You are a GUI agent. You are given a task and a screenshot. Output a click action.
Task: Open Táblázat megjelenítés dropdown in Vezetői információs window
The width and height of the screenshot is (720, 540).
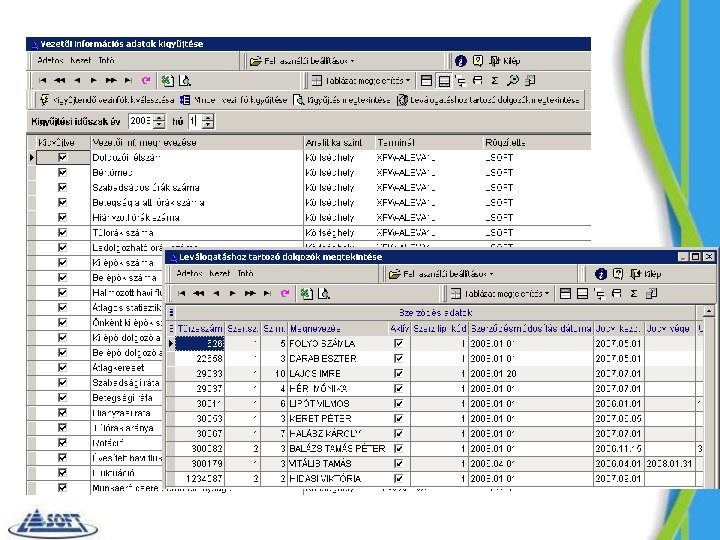361,81
